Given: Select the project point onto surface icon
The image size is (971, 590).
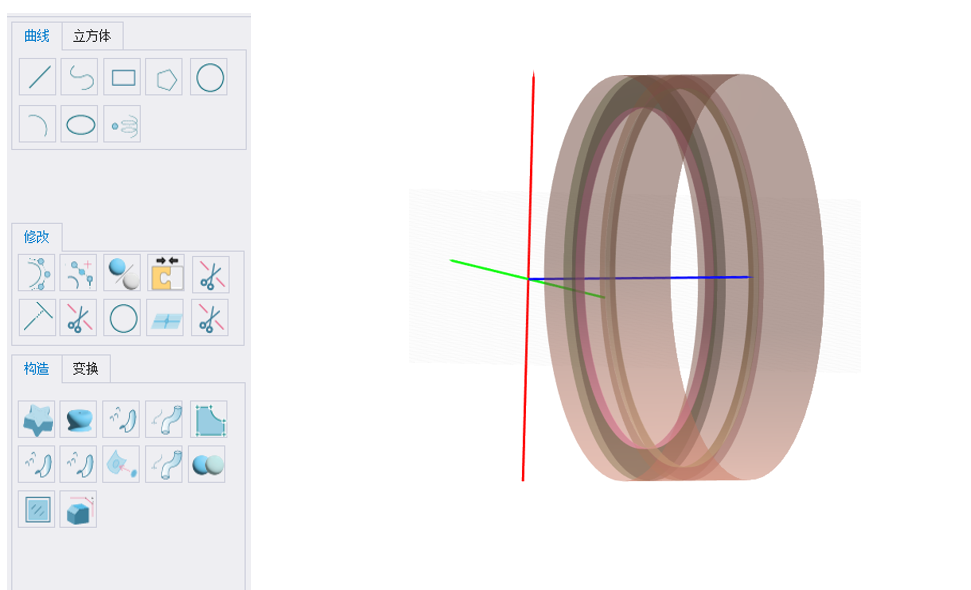Looking at the screenshot, I should click(121, 464).
